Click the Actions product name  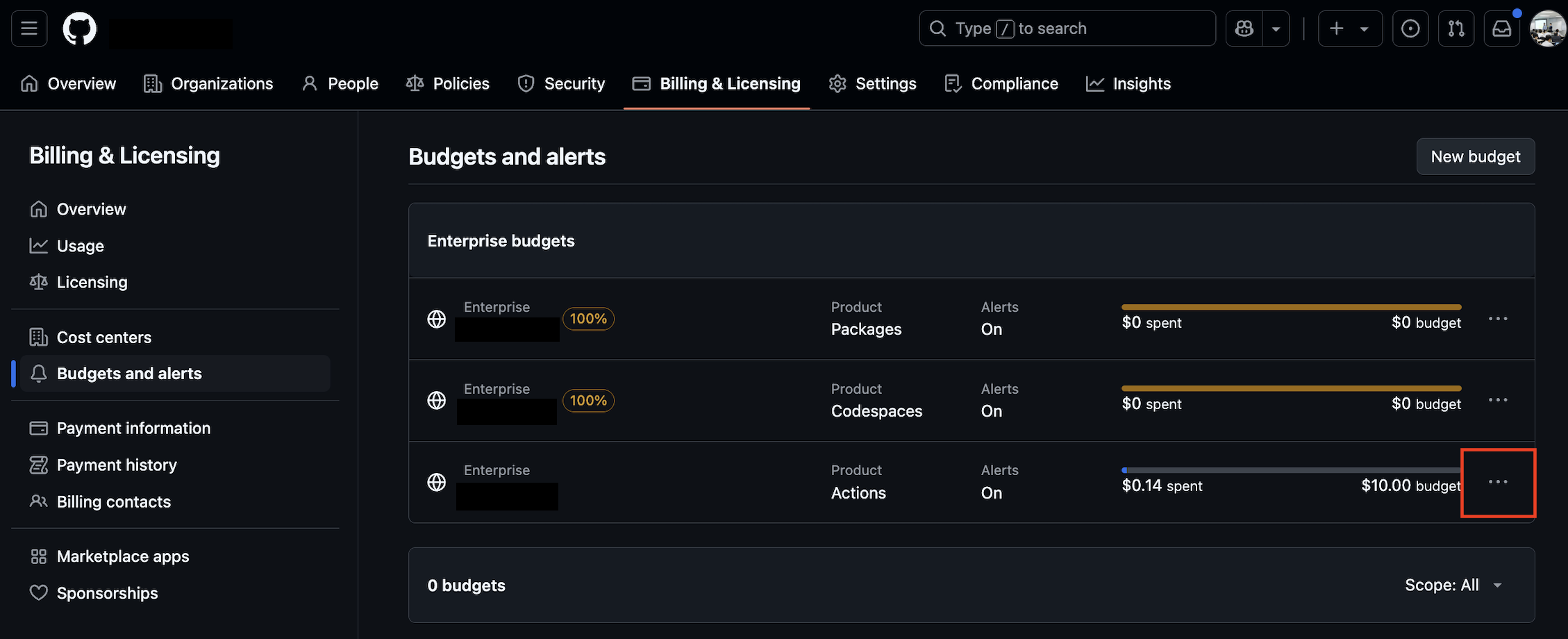(858, 493)
